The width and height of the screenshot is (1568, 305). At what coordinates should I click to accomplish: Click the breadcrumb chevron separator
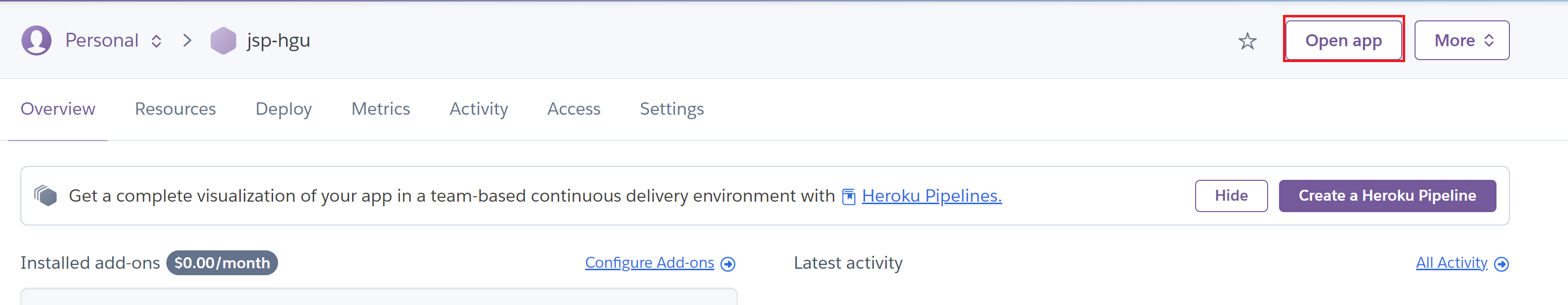pos(187,41)
